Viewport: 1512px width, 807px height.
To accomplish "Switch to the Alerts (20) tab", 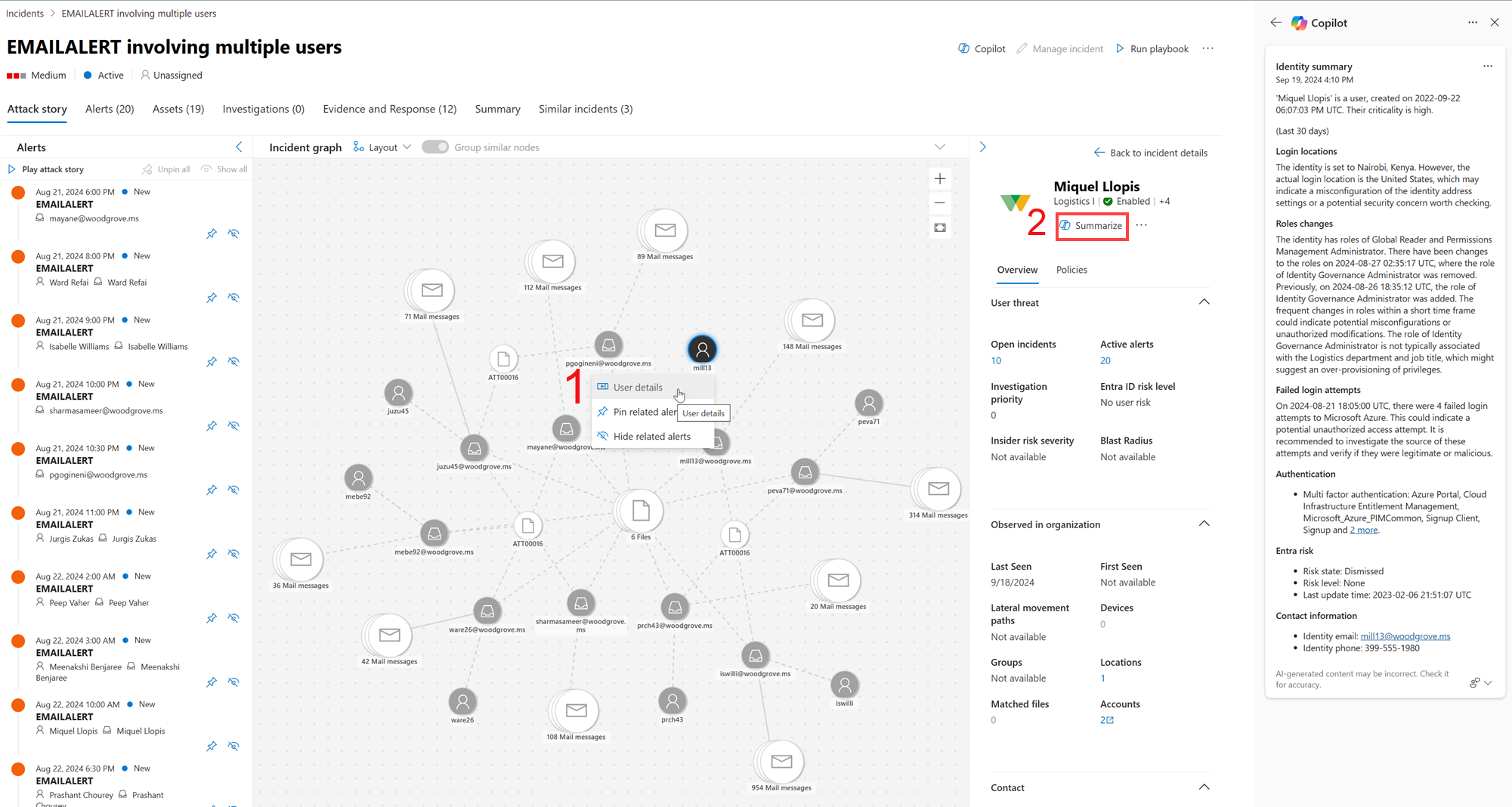I will [110, 109].
